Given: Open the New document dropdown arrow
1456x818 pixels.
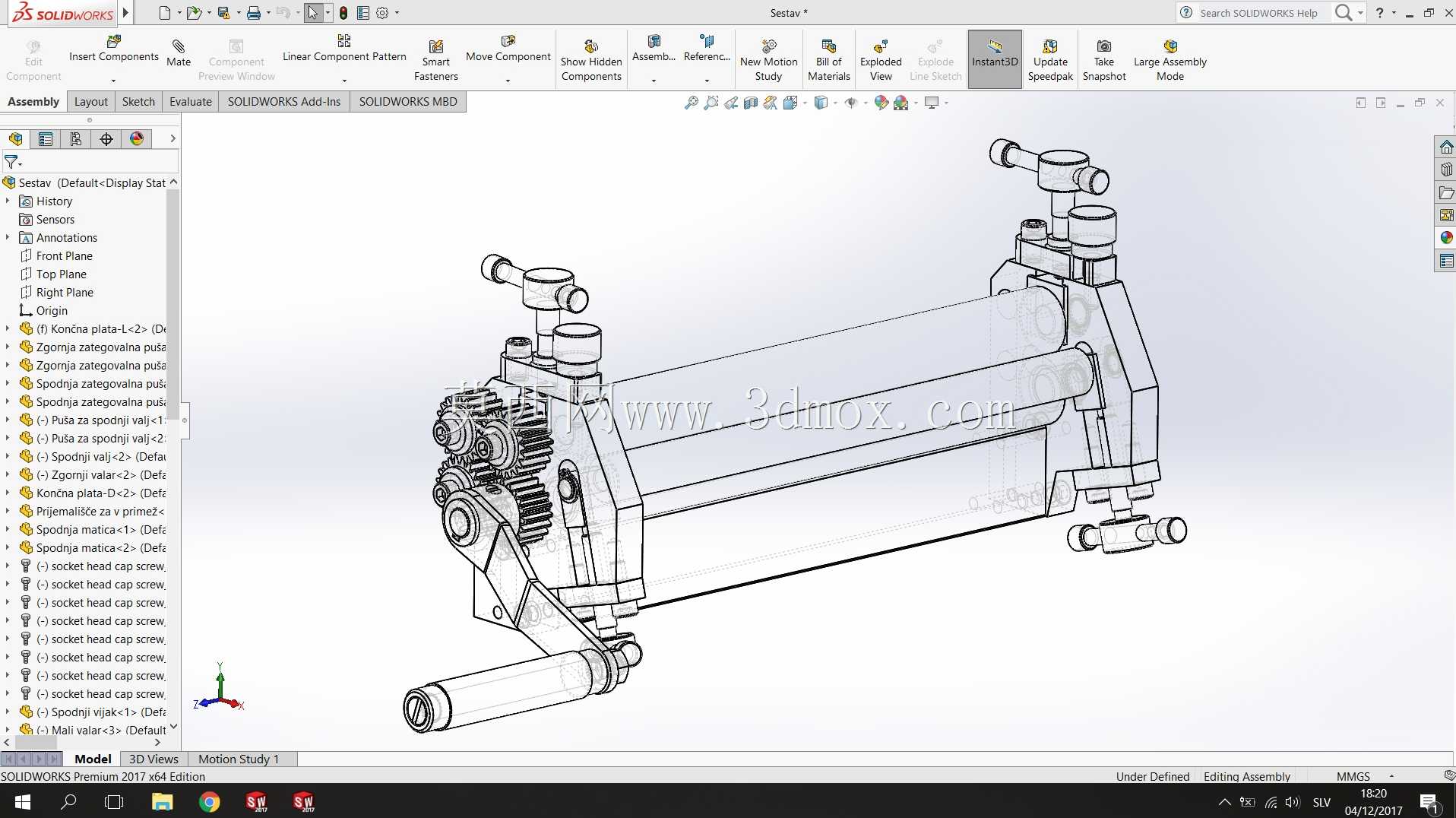Looking at the screenshot, I should pyautogui.click(x=179, y=13).
